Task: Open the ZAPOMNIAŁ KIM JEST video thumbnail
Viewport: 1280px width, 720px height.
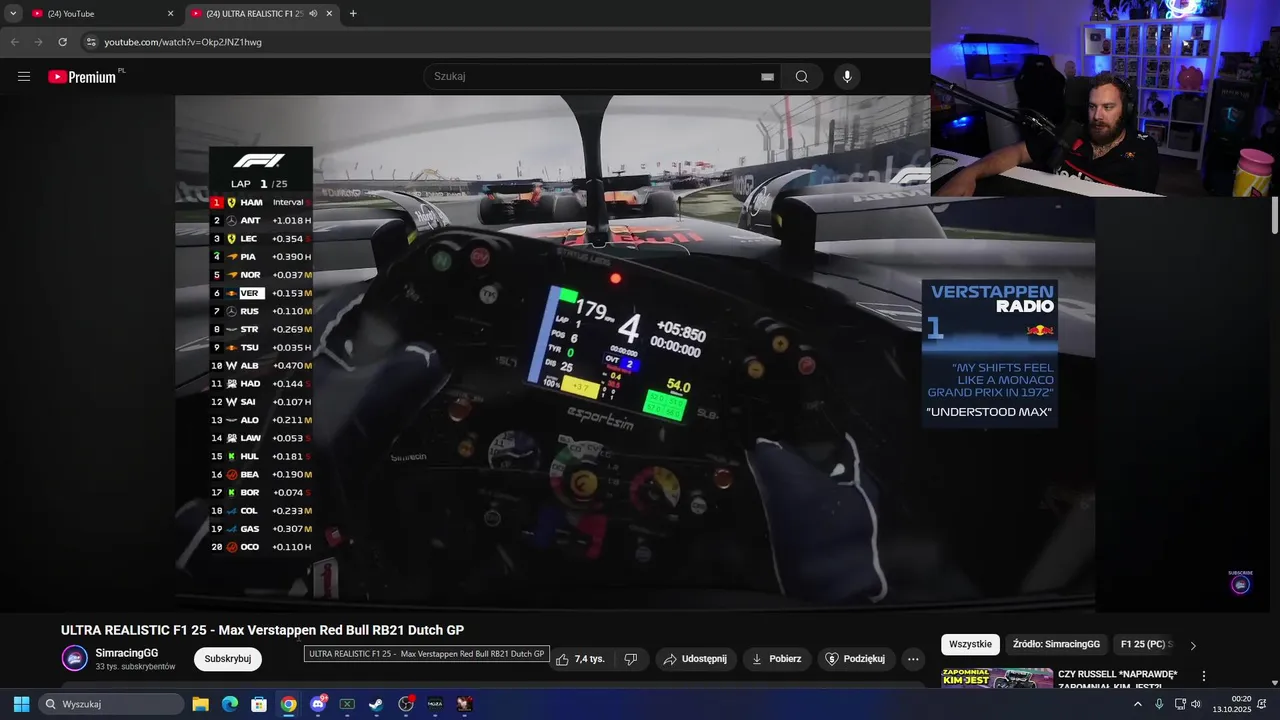Action: 997,678
